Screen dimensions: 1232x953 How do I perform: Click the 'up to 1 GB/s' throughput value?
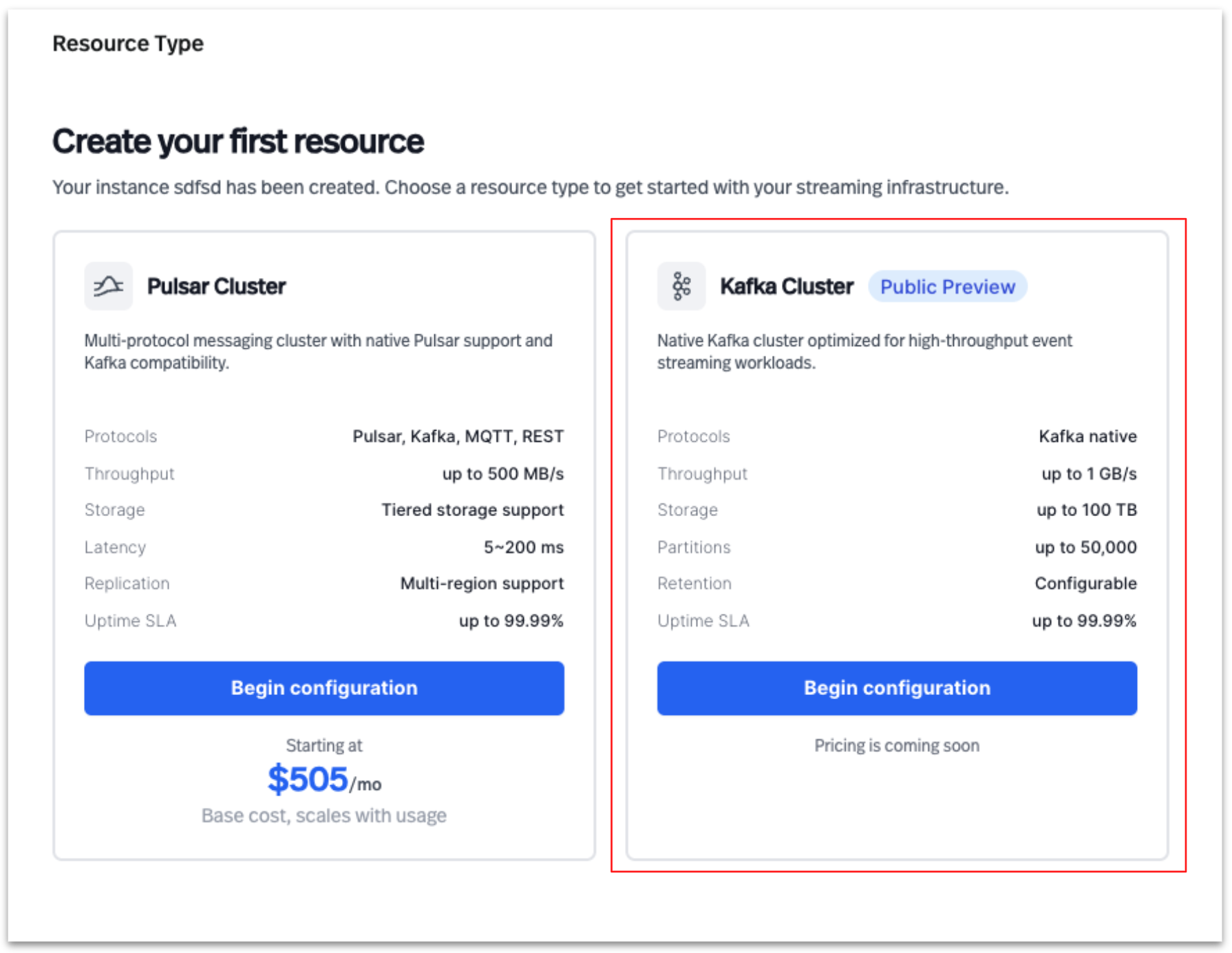pos(1089,474)
